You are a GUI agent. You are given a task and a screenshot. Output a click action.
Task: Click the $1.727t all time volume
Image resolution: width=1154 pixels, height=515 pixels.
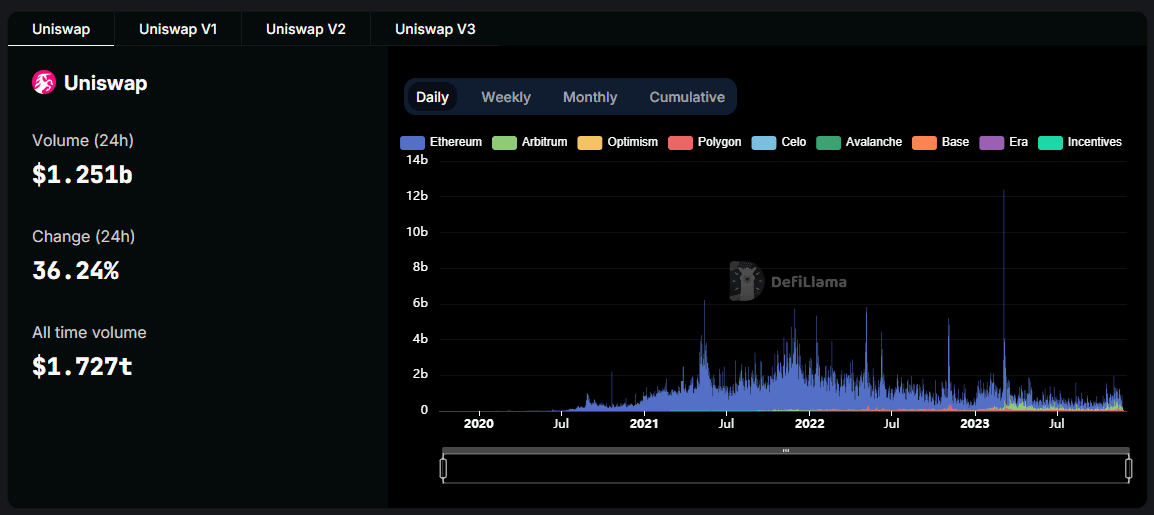(82, 366)
